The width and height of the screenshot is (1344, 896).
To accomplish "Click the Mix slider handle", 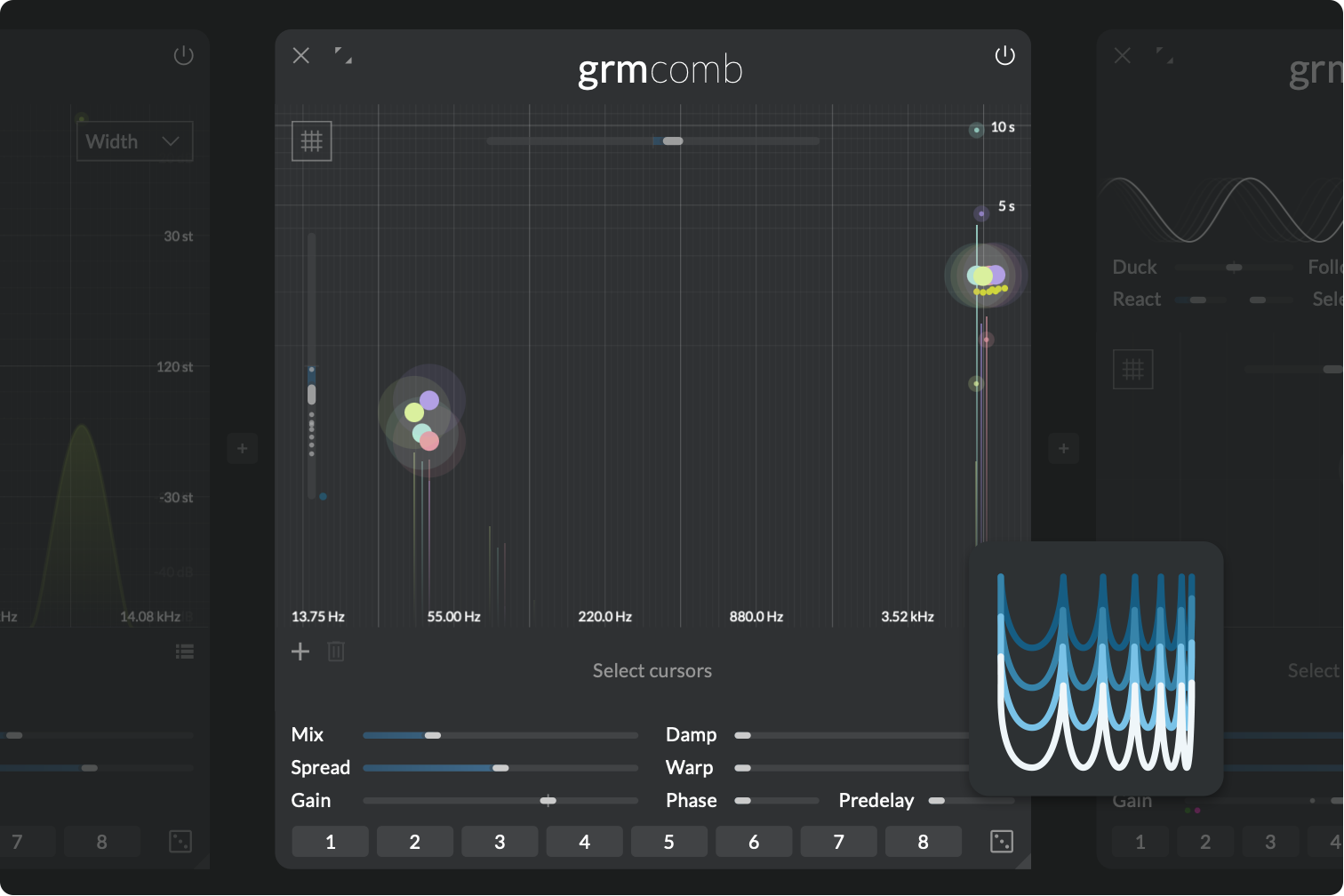I will [433, 735].
